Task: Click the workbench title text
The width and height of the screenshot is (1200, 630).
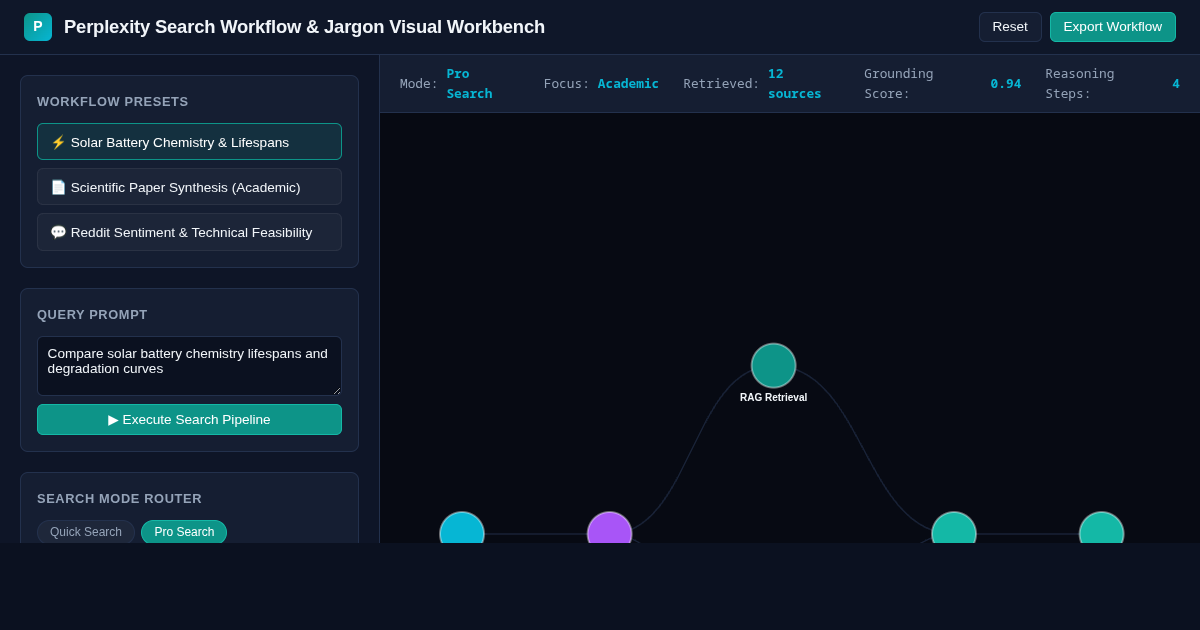Action: [x=305, y=27]
